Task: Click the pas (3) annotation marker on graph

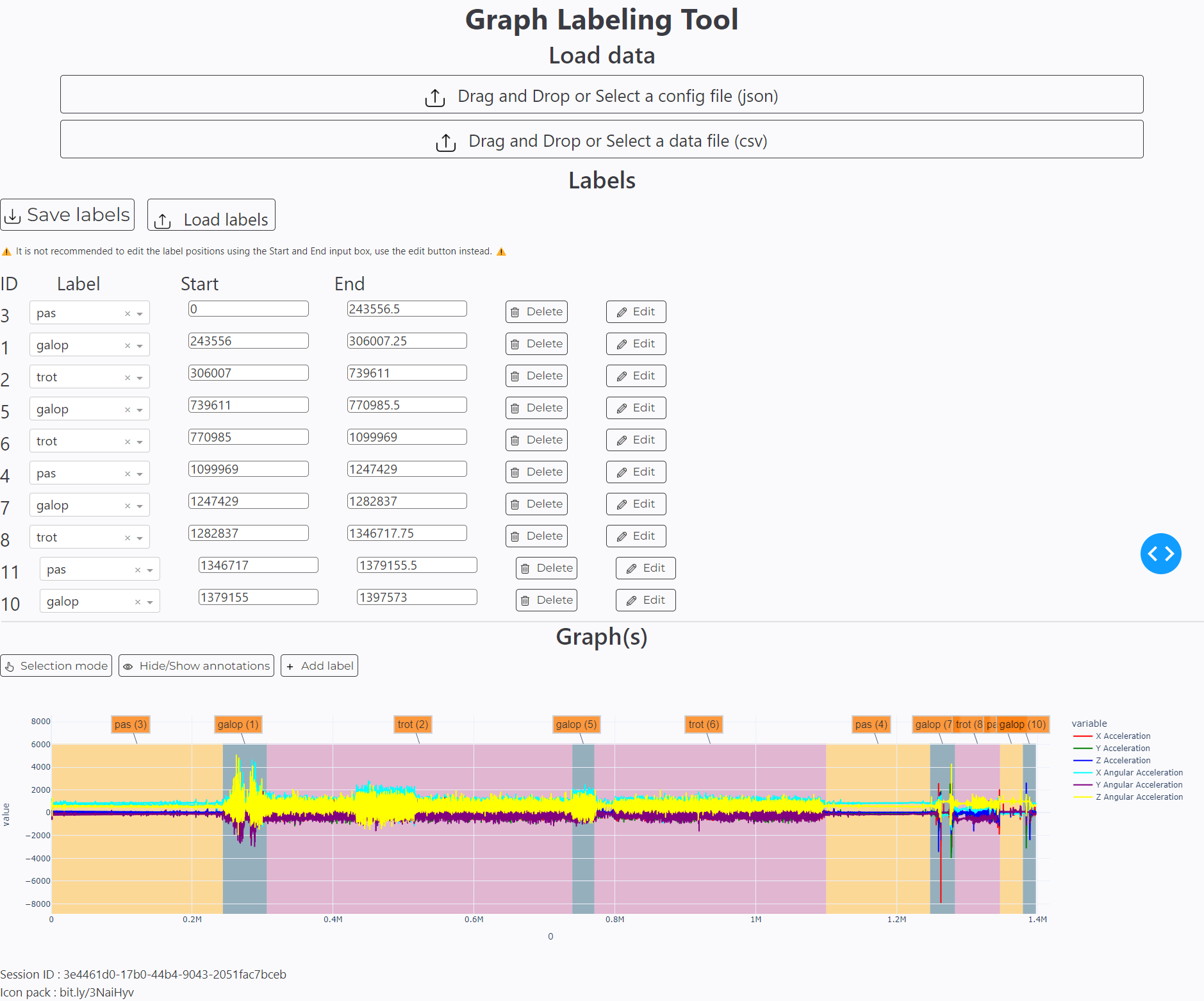Action: 131,724
